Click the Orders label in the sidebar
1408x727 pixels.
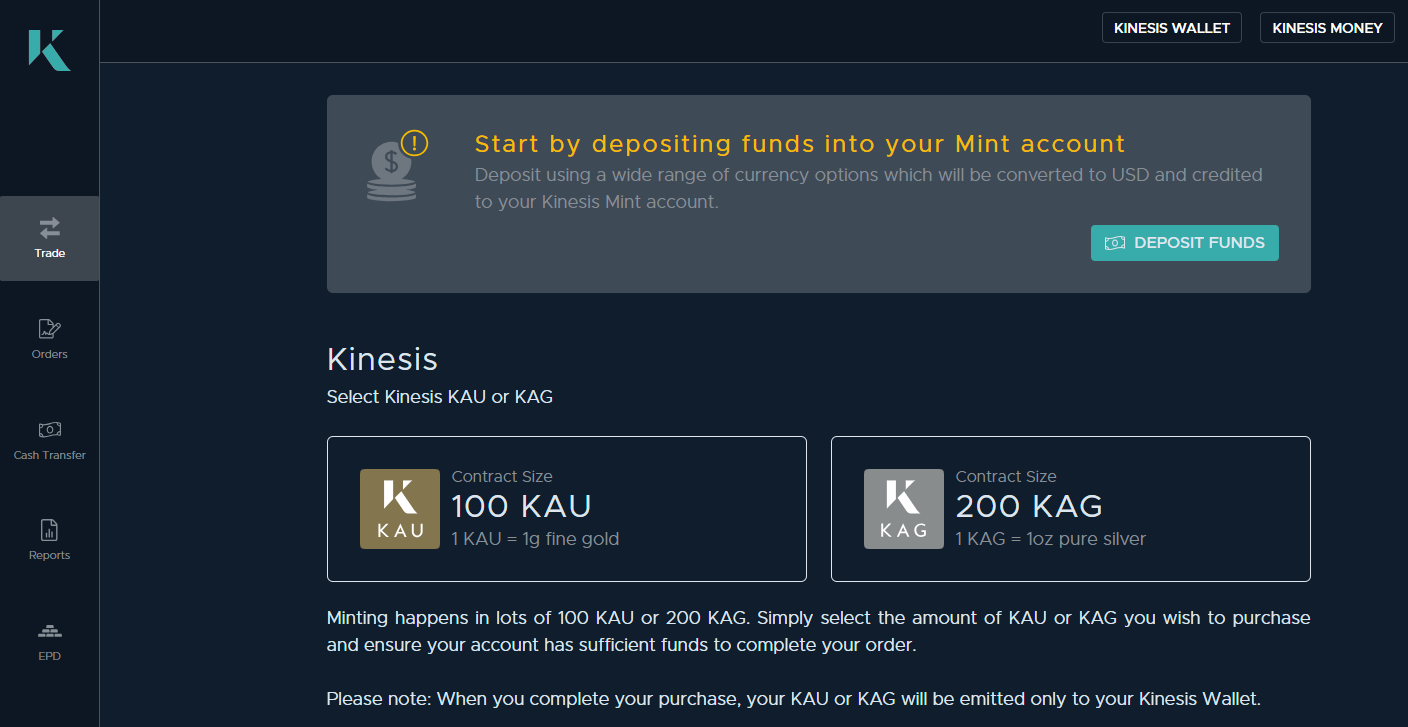coord(50,354)
